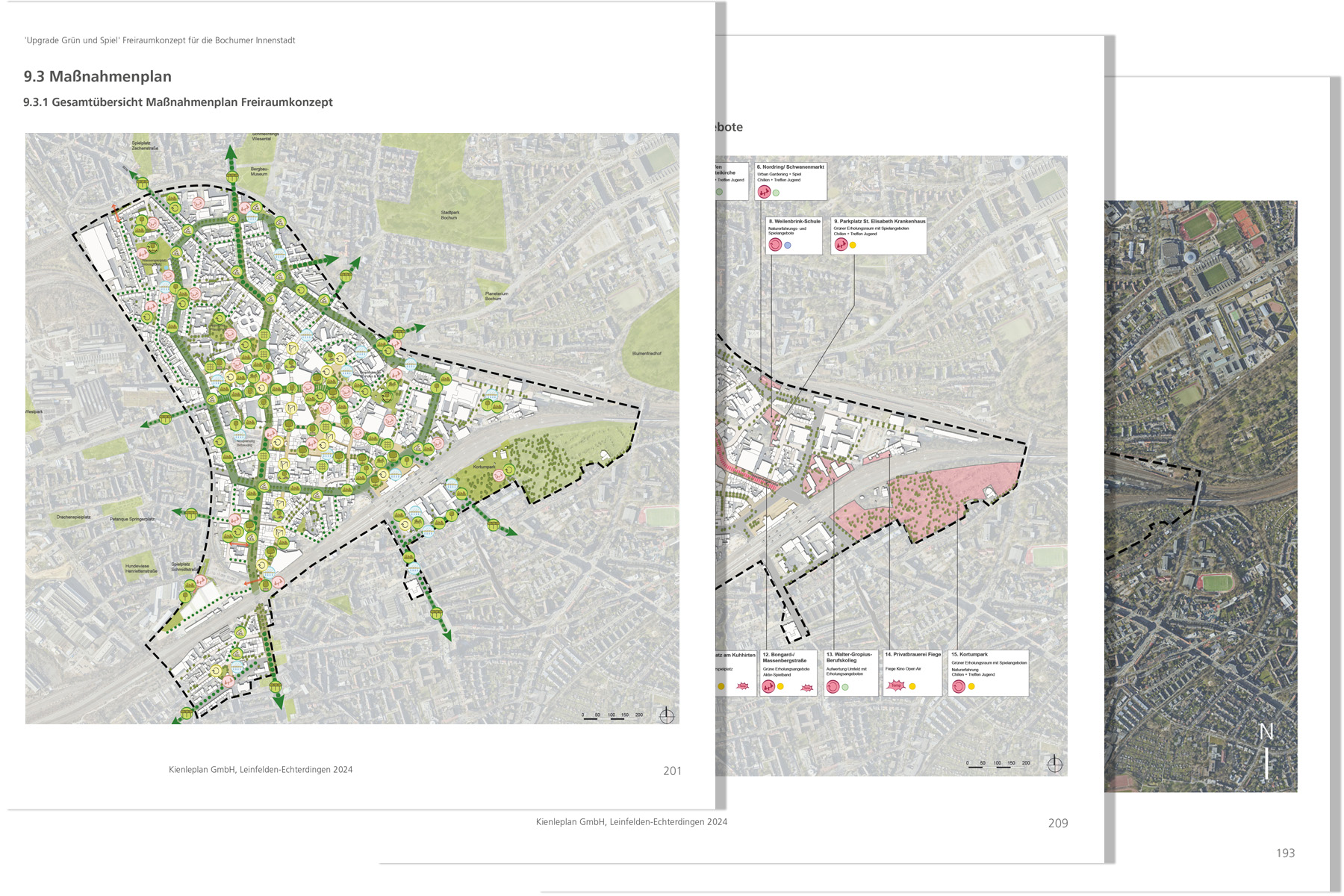Click the pink seesaw icon under Nordring/Schwanenmarkt
Image resolution: width=1344 pixels, height=896 pixels.
point(763,192)
